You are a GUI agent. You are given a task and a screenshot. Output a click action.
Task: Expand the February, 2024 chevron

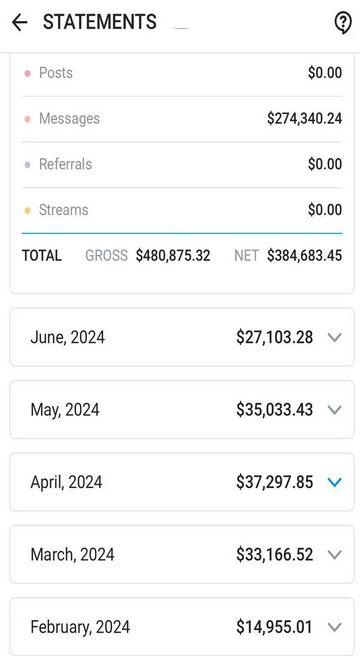coord(334,627)
